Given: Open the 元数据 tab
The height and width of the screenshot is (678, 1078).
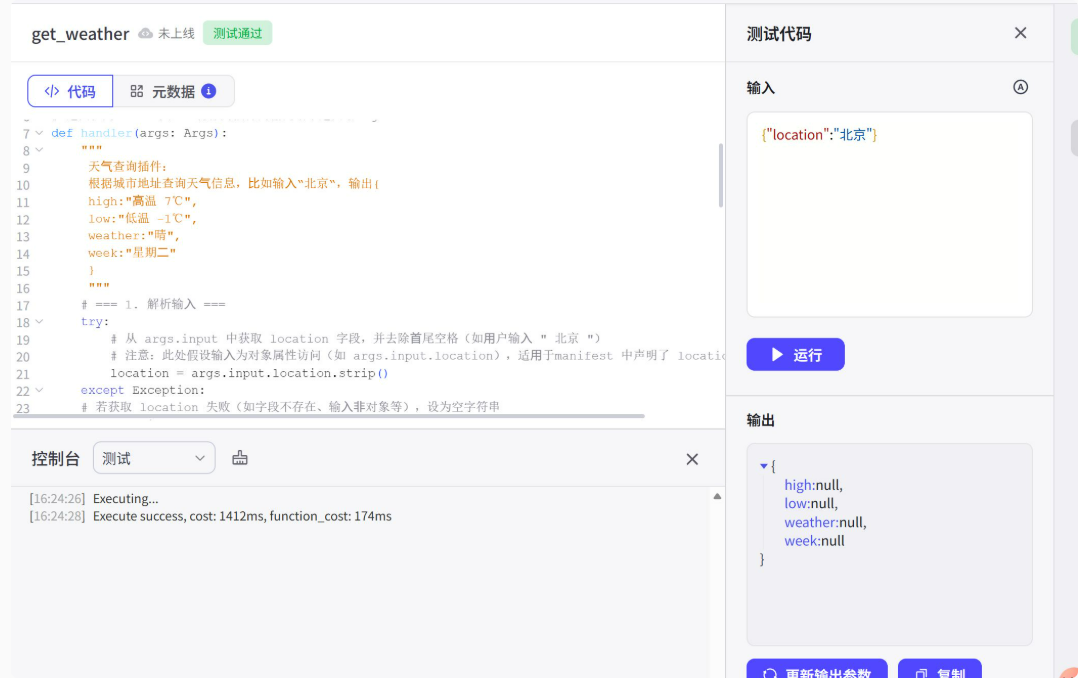Looking at the screenshot, I should click(173, 91).
